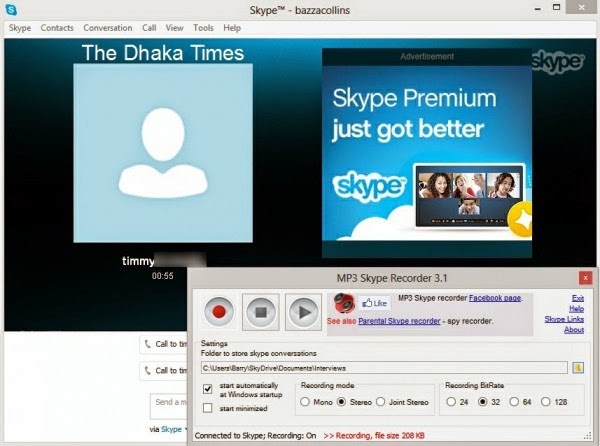Set recording bitrate to 64
The image size is (600, 446).
pyautogui.click(x=514, y=402)
